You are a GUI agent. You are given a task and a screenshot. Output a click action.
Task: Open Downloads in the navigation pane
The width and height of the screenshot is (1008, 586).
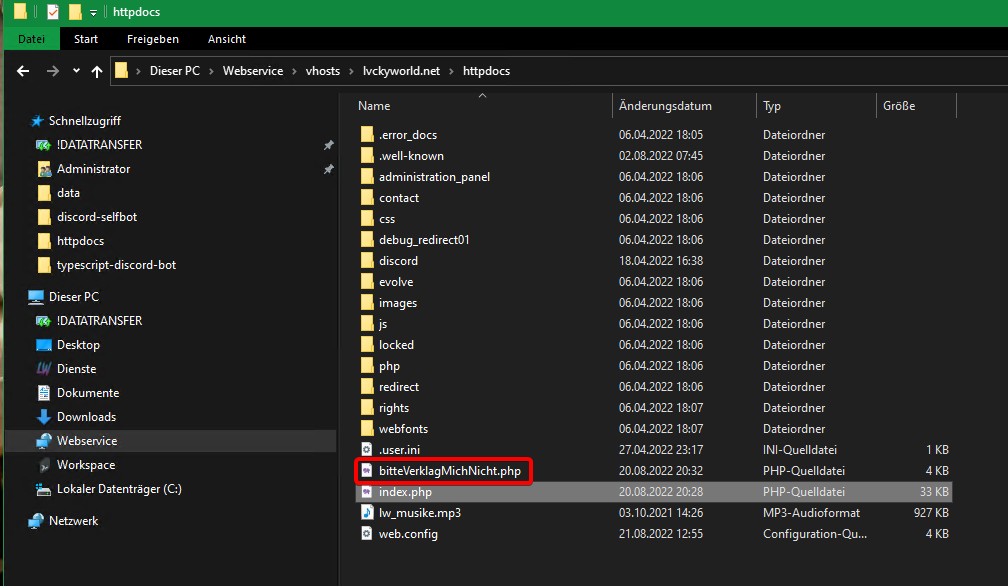coord(86,417)
